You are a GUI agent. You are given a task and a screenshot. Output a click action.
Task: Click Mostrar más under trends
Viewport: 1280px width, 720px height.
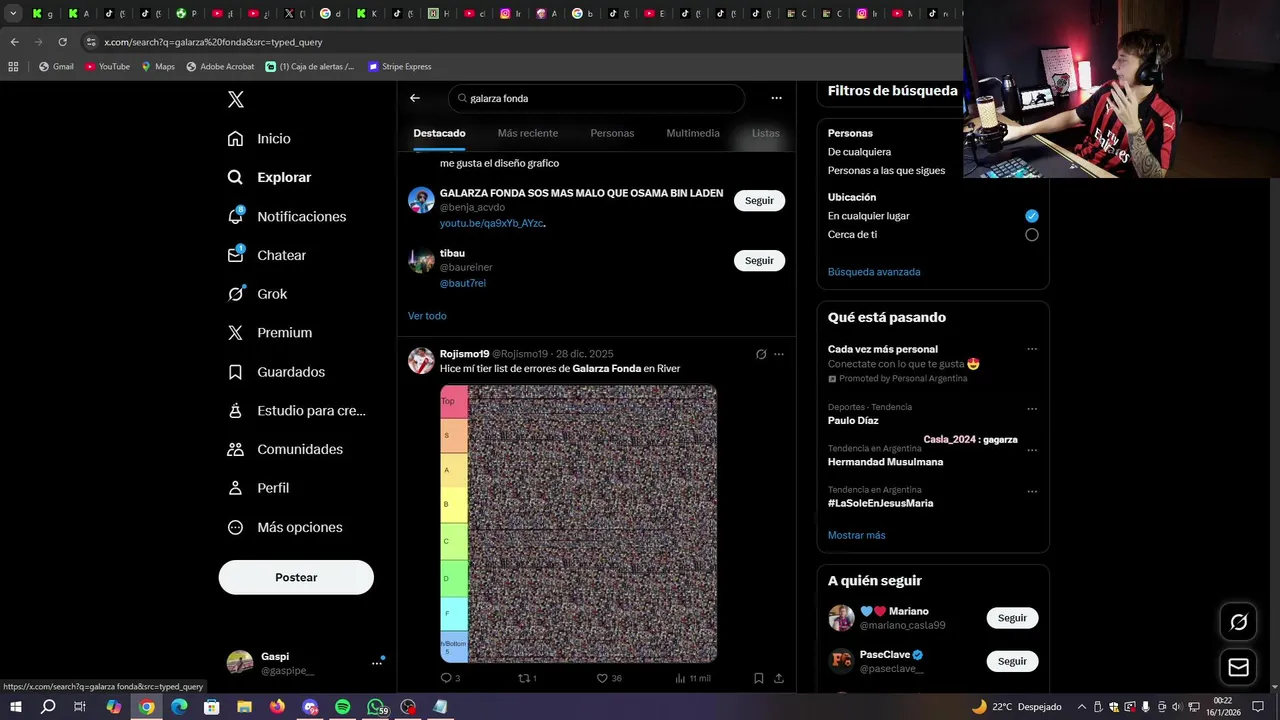856,535
